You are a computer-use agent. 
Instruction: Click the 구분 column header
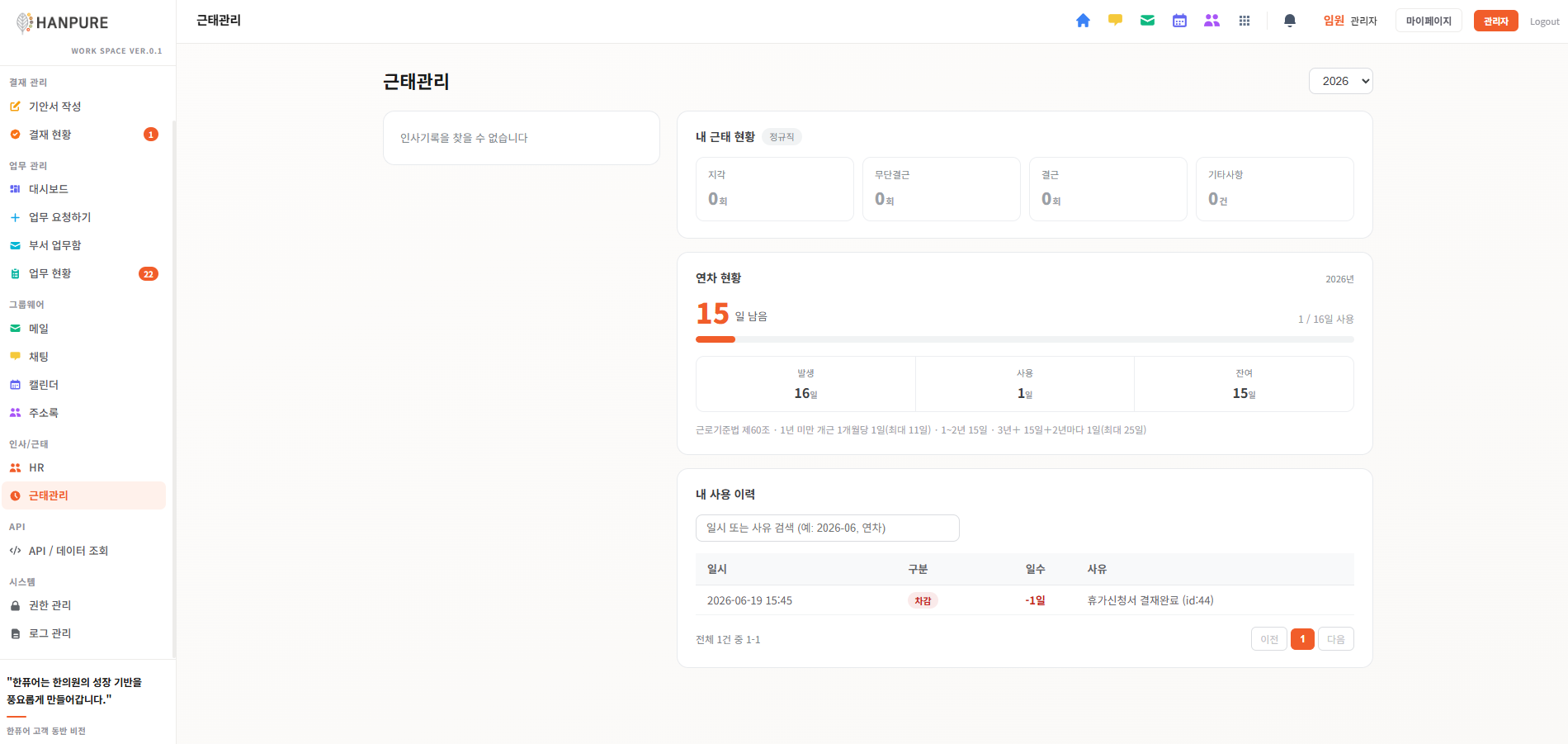(x=918, y=569)
